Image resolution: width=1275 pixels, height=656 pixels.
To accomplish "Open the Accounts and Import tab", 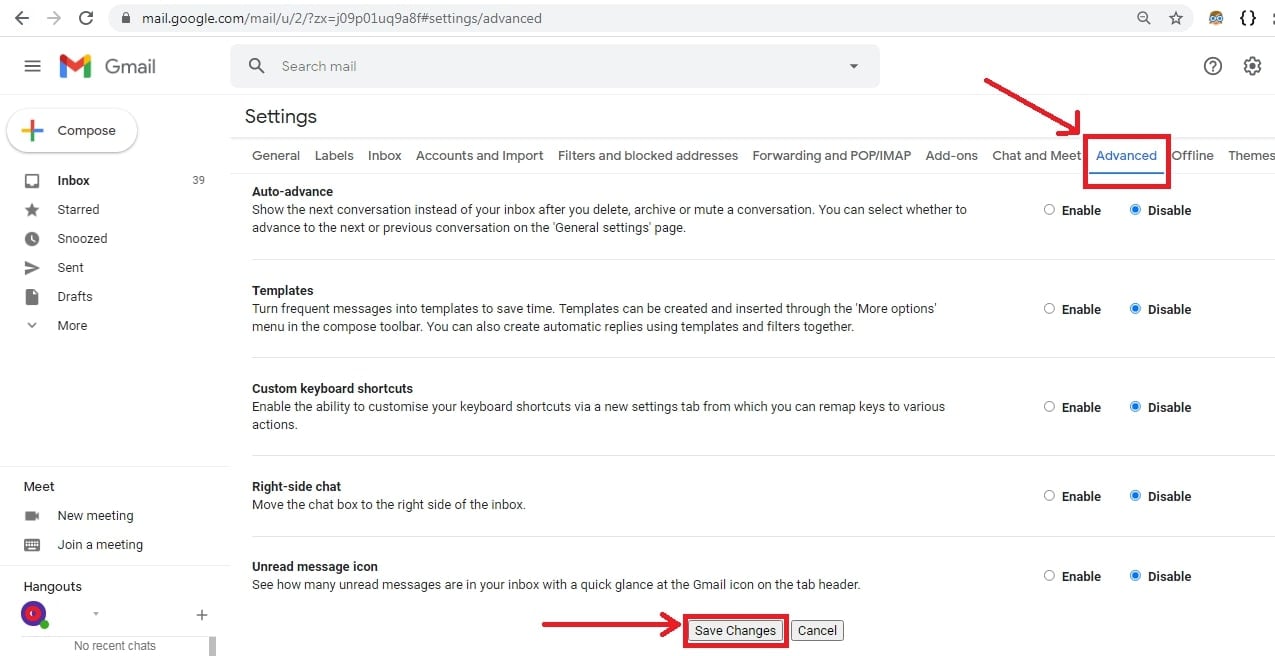I will tap(480, 156).
